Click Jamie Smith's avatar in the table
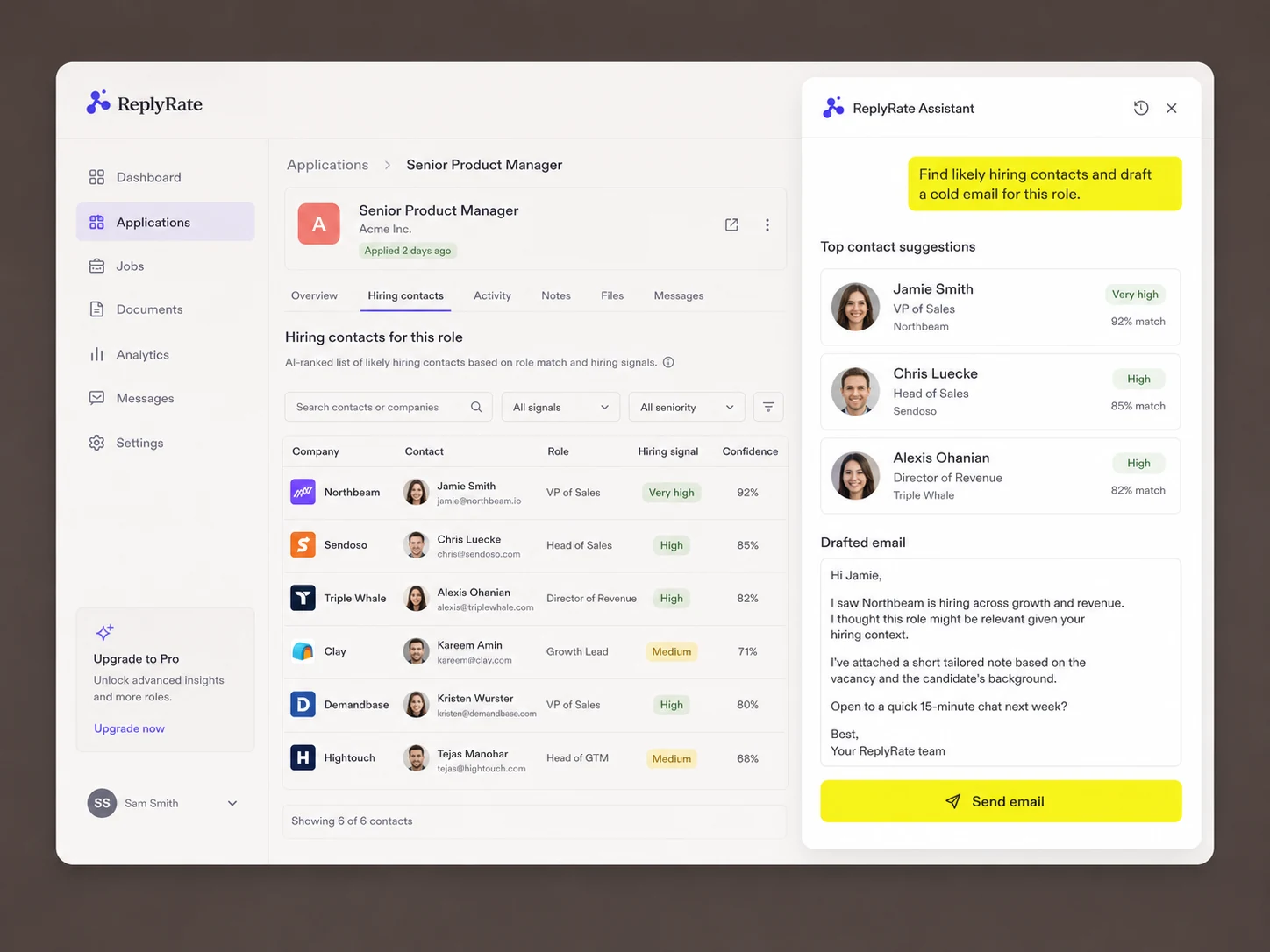1270x952 pixels. pyautogui.click(x=416, y=492)
